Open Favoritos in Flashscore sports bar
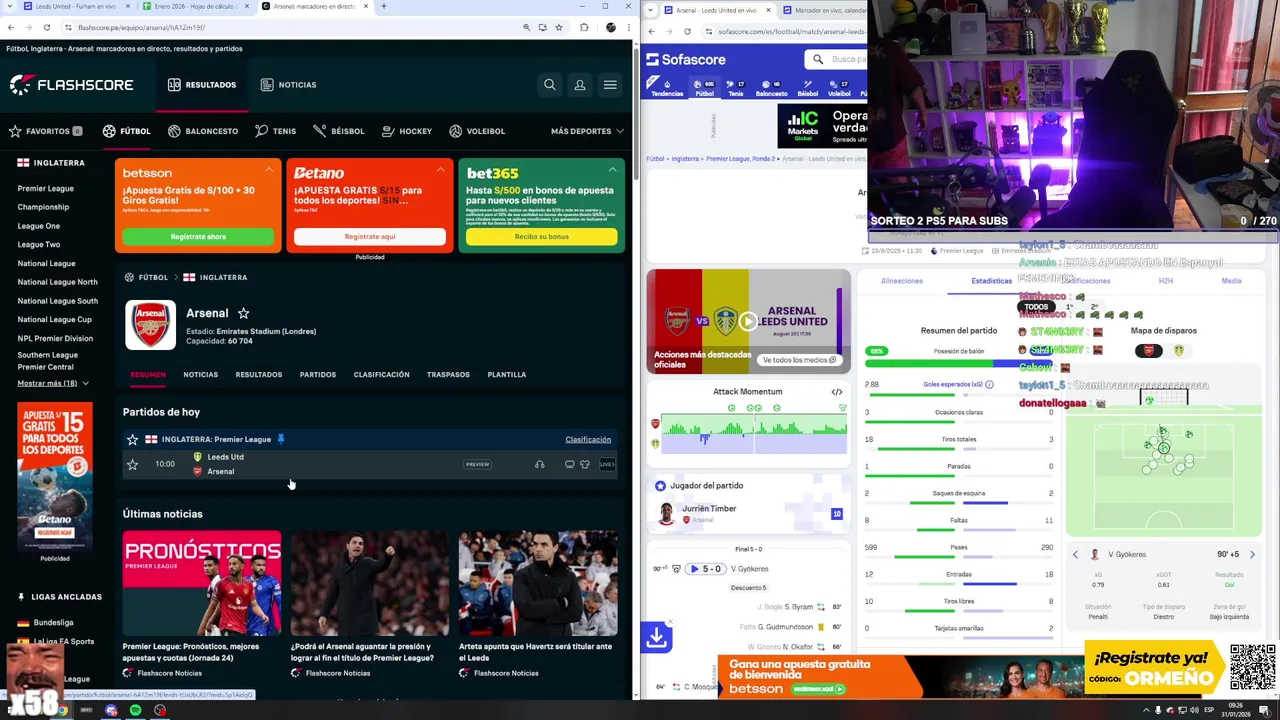 point(45,131)
